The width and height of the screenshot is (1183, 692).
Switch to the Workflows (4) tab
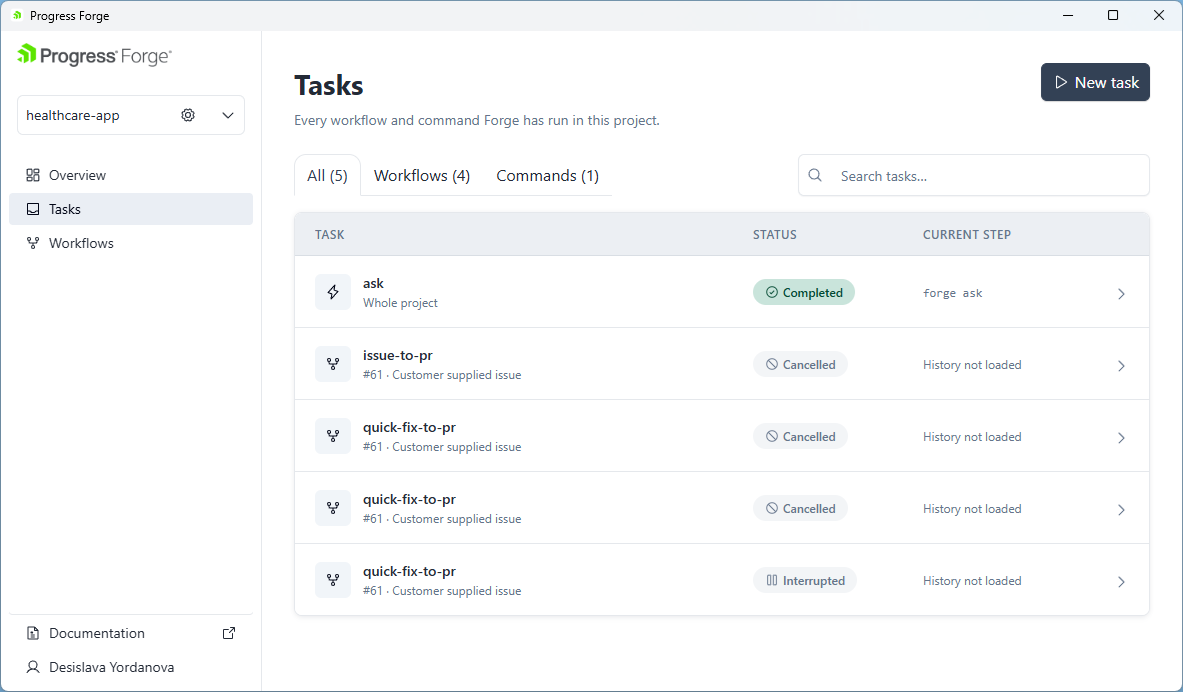422,176
